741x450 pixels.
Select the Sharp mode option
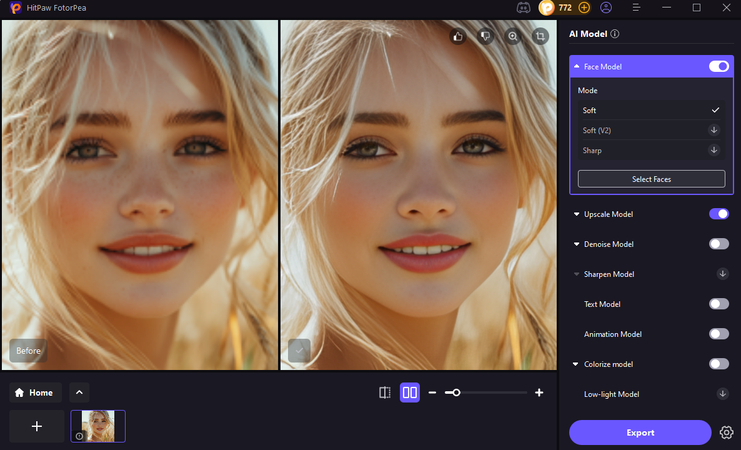(x=651, y=150)
